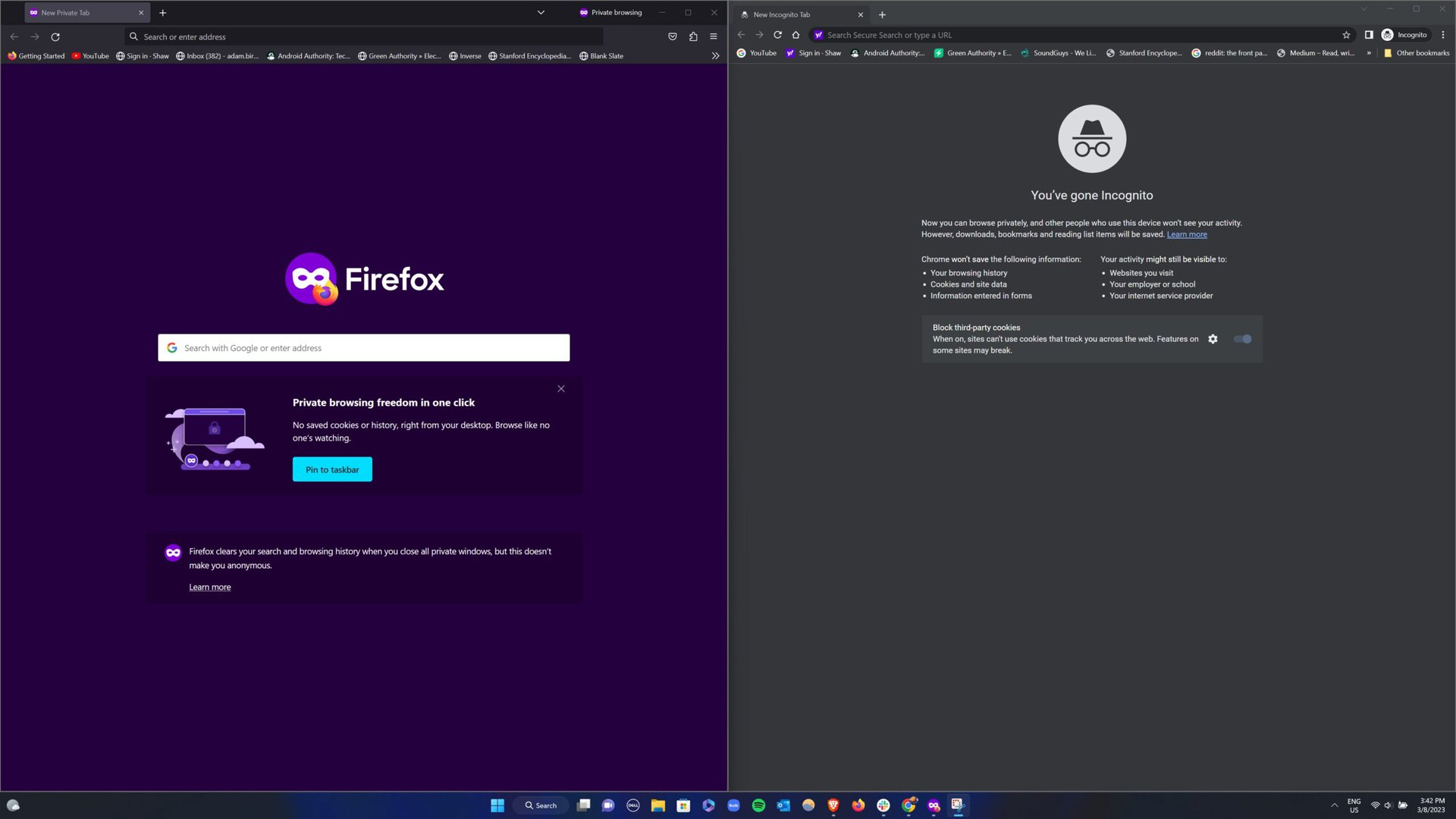This screenshot has width=1456, height=819.
Task: Click Learn more link on incognito page
Action: click(x=1187, y=234)
